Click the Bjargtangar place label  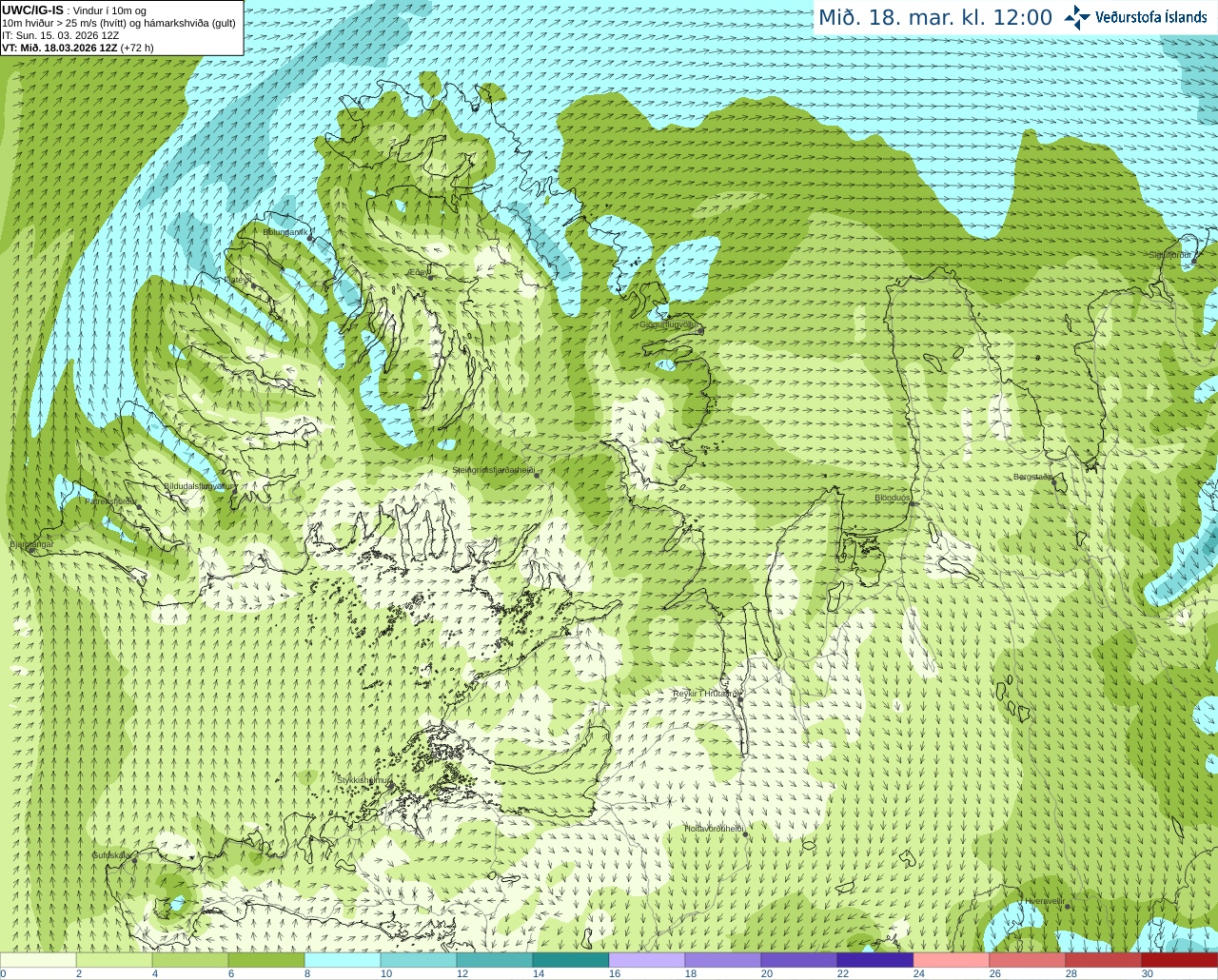pos(31,545)
